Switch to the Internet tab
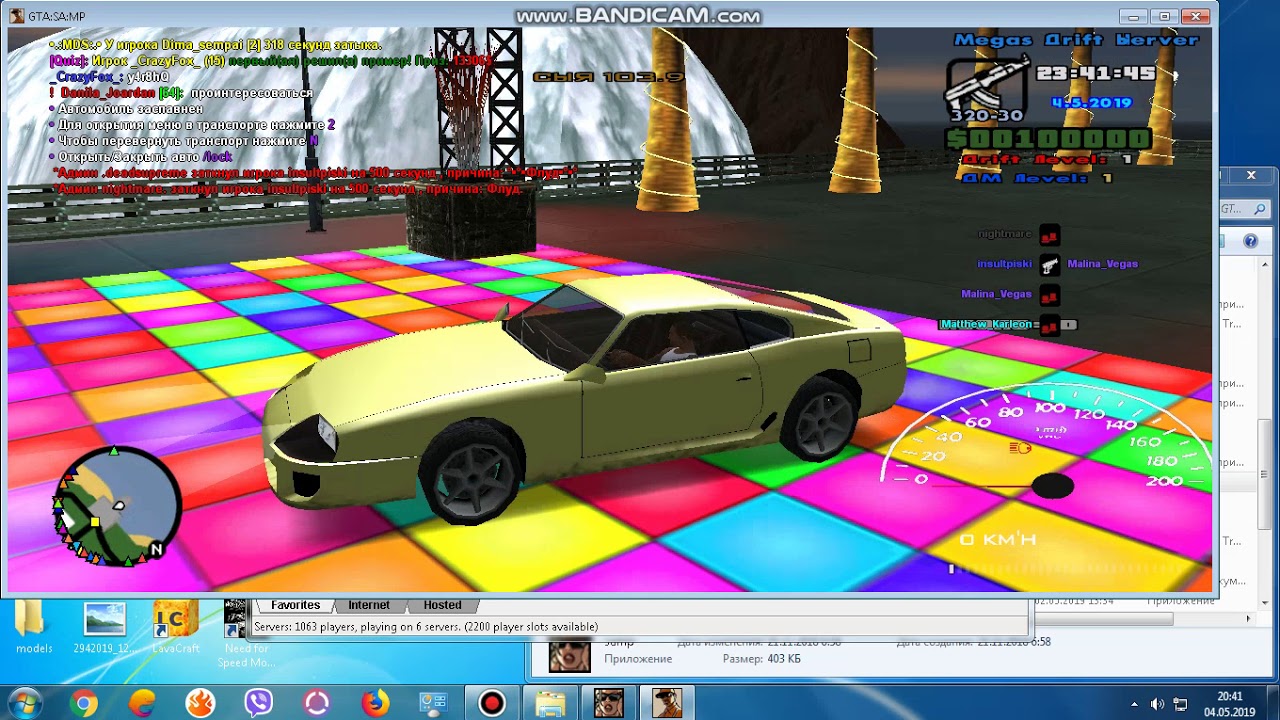The image size is (1280, 720). click(x=369, y=605)
